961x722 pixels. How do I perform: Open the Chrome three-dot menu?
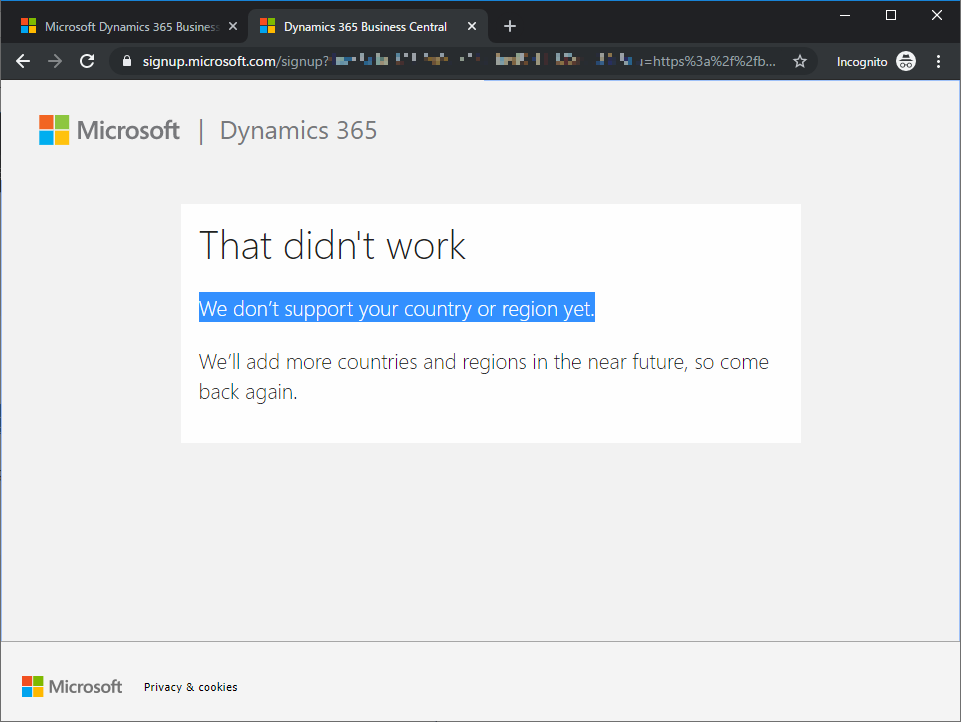[938, 61]
